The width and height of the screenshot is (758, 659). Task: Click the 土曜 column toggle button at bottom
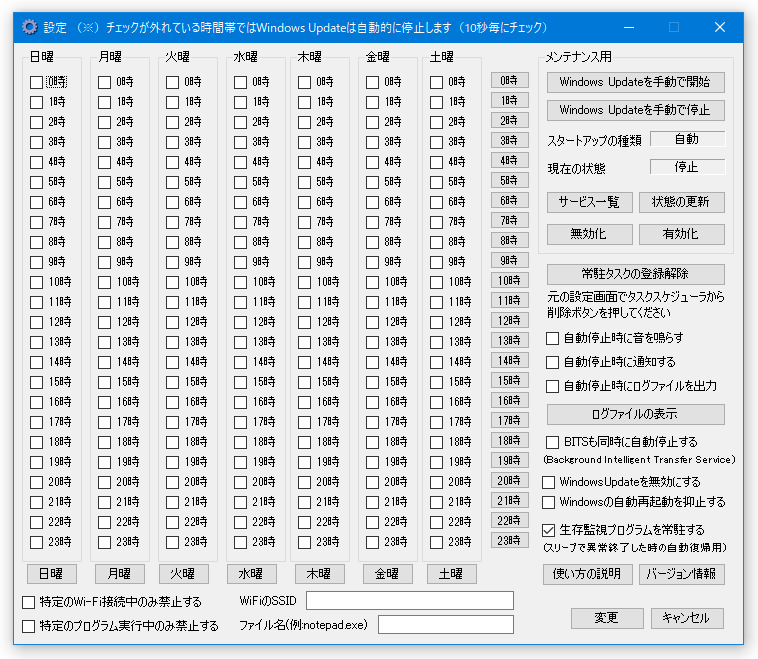tap(452, 574)
